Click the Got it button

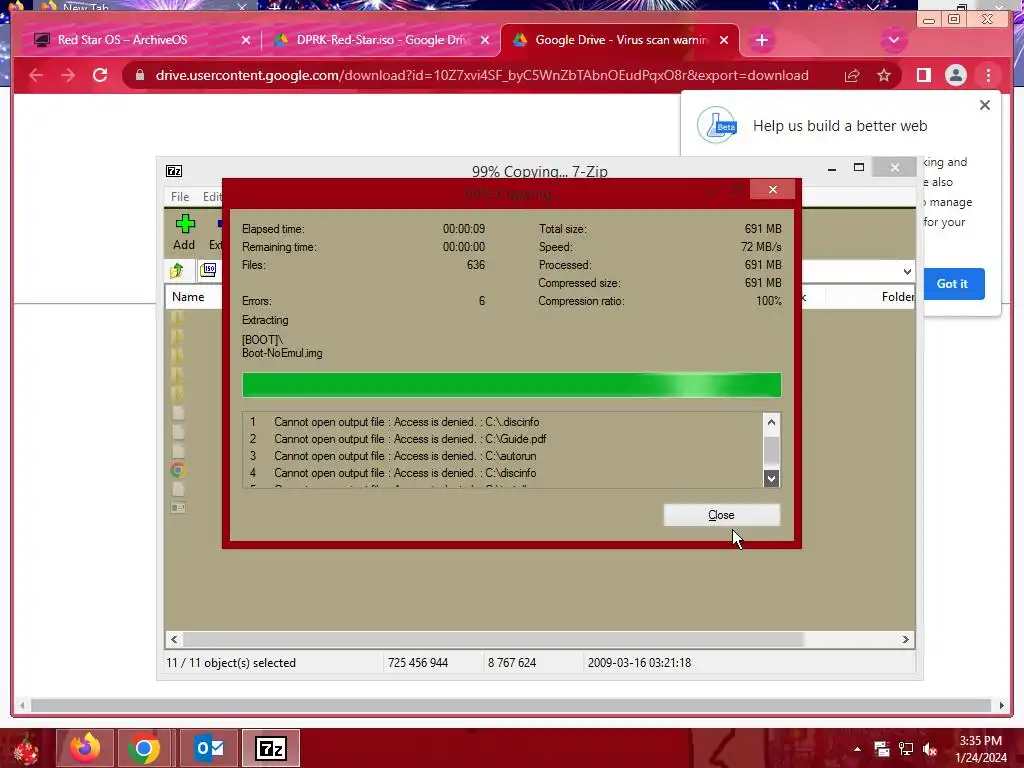point(952,284)
